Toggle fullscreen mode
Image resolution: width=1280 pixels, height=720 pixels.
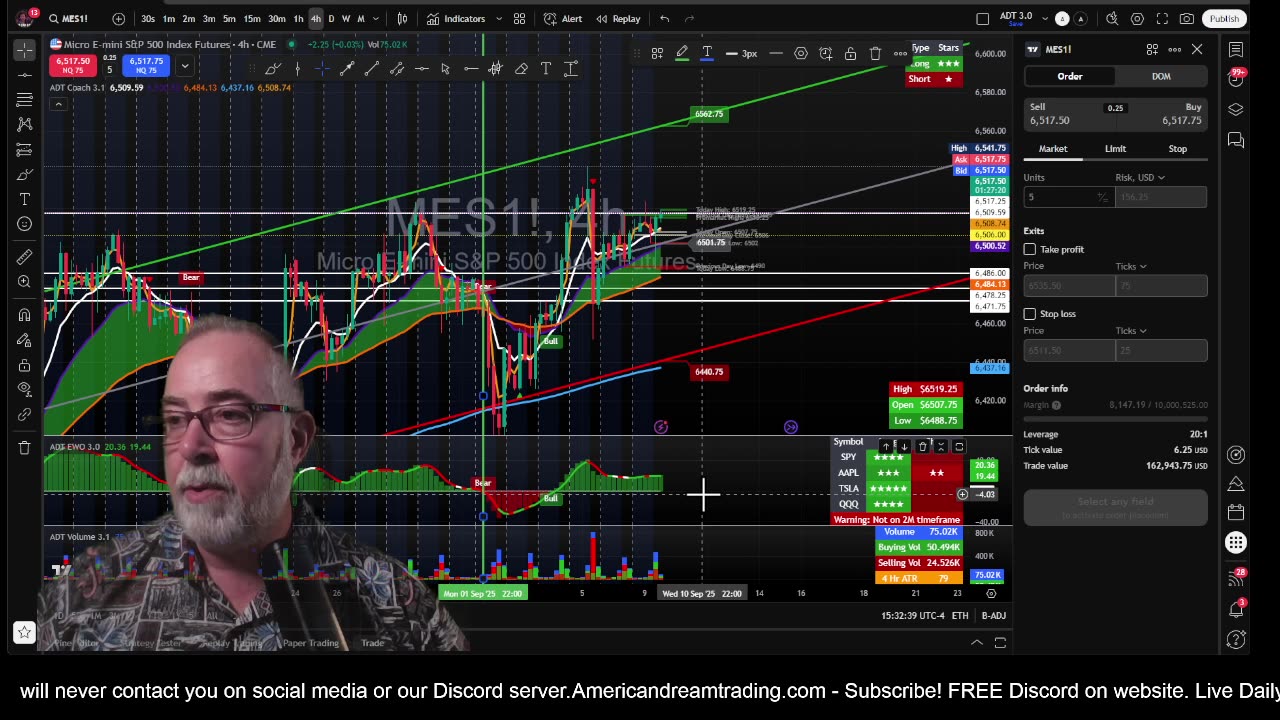[1162, 19]
